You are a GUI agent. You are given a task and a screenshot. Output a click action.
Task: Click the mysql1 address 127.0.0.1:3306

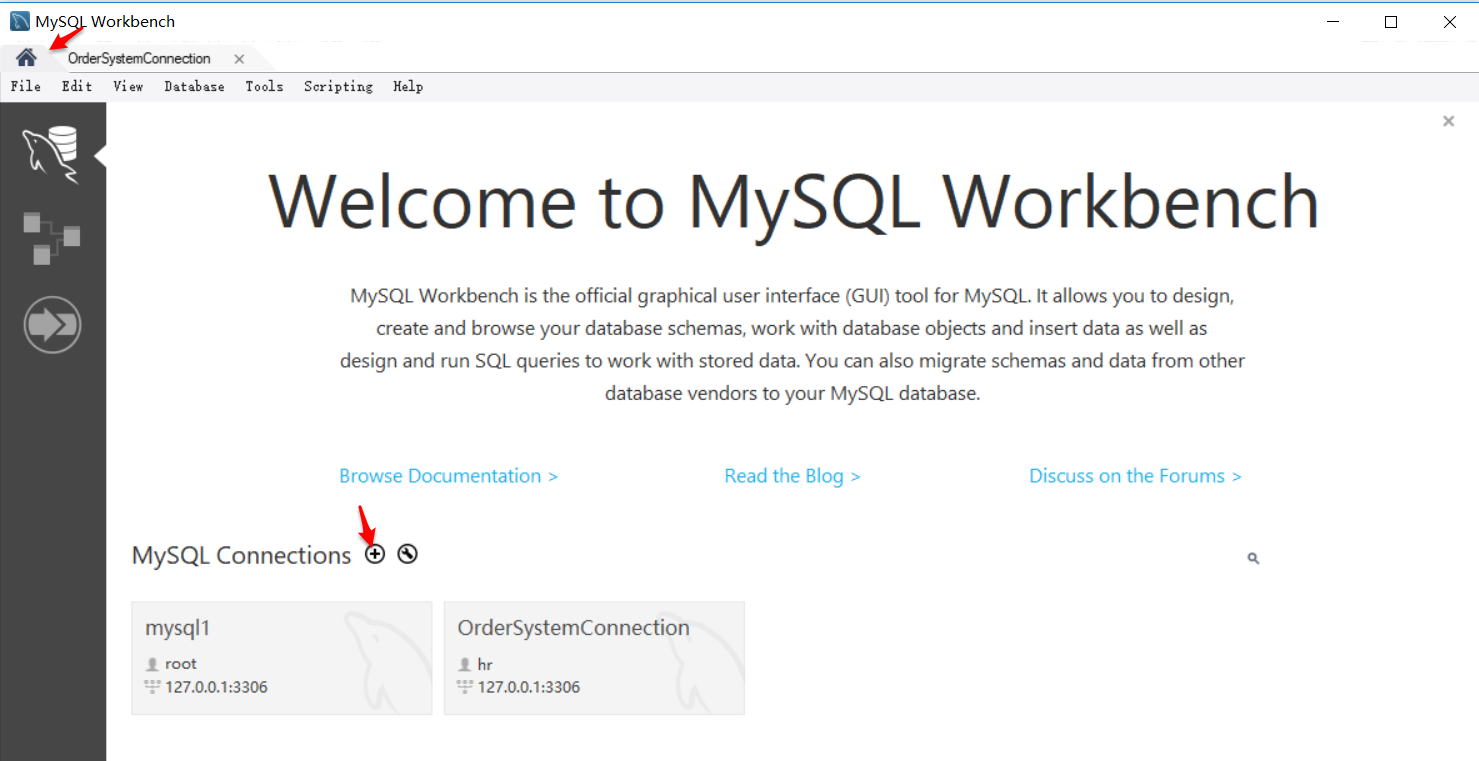point(216,687)
